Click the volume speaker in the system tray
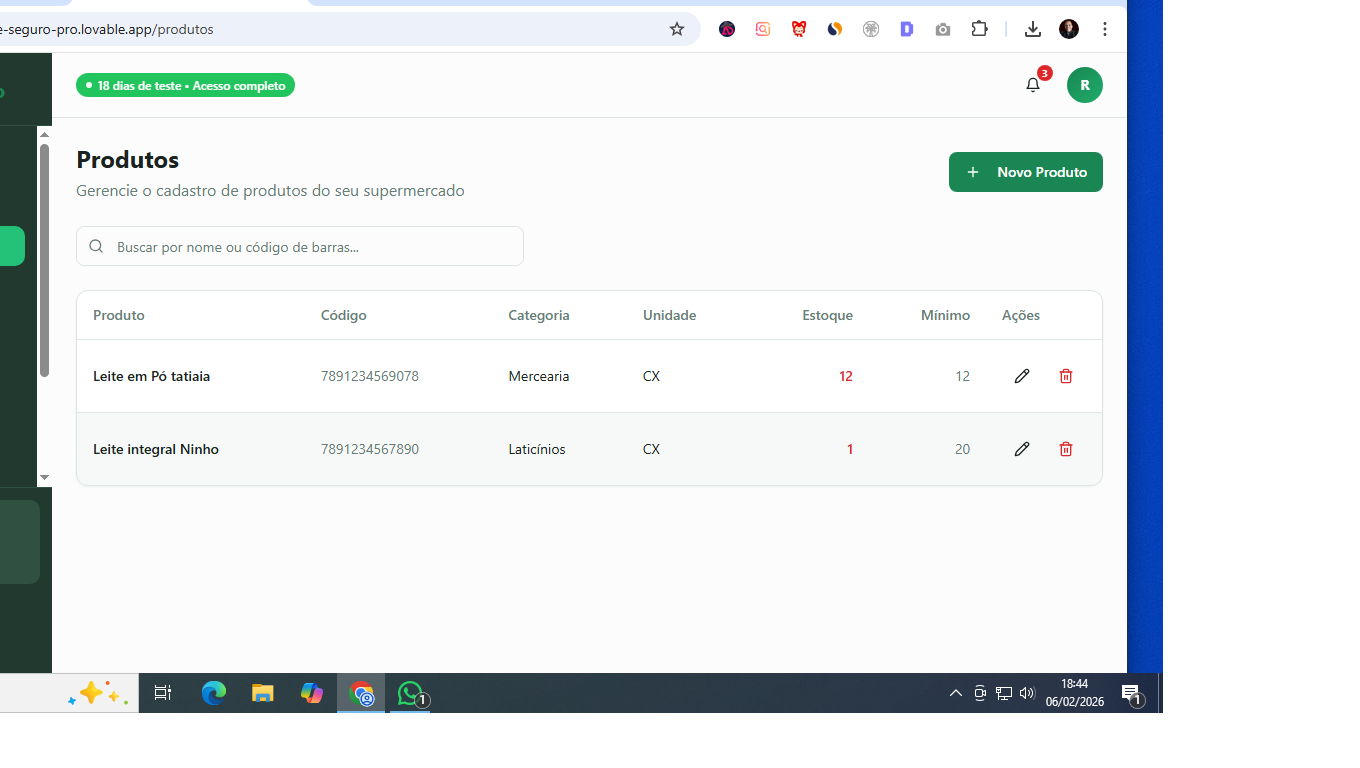The width and height of the screenshot is (1360, 768). (x=1026, y=692)
